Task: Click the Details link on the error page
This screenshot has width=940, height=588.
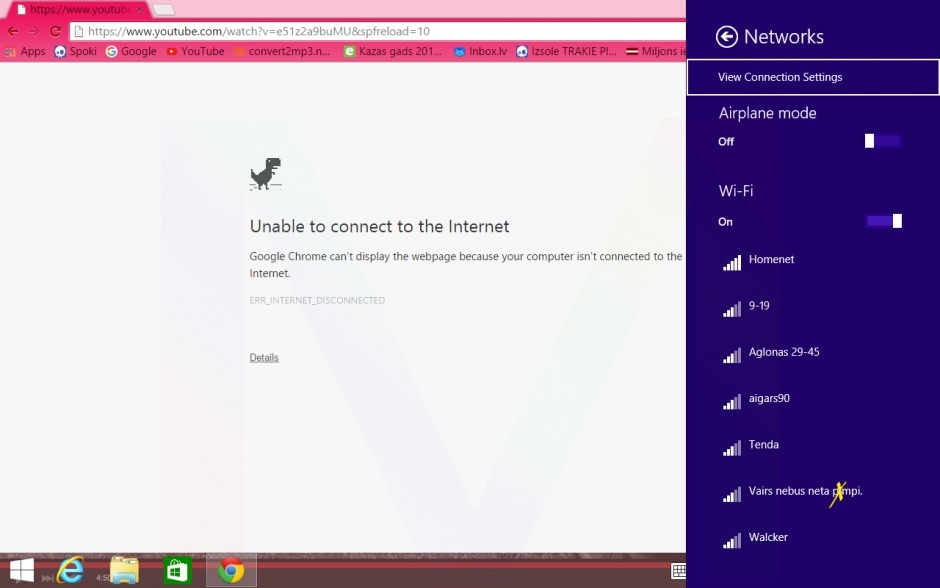Action: (264, 358)
